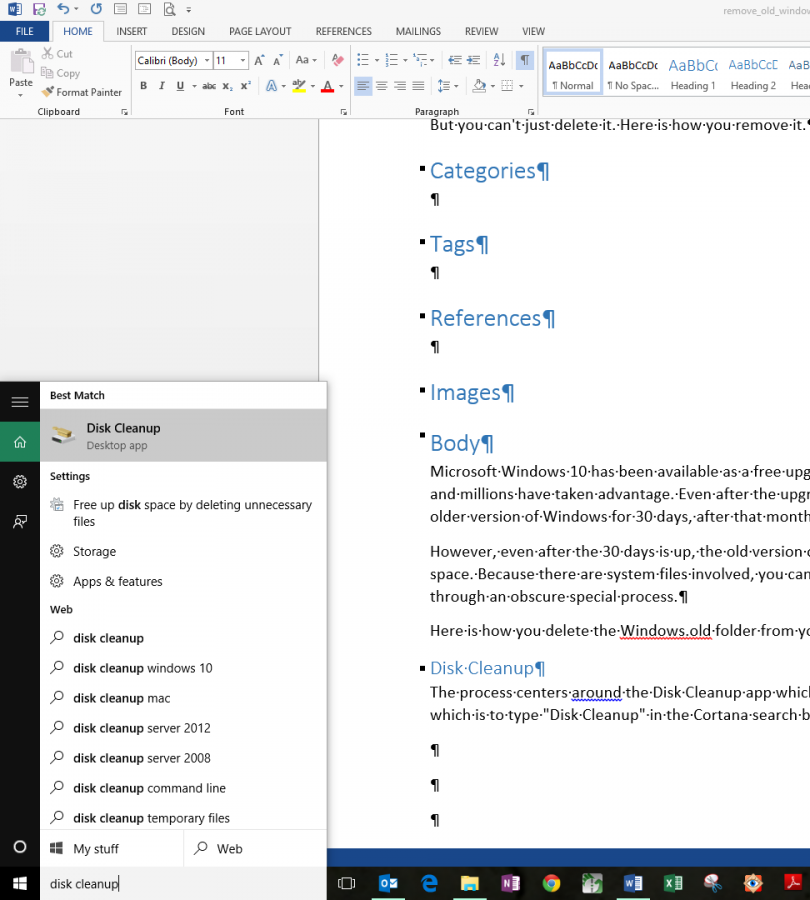Click the Subscript icon

click(226, 85)
